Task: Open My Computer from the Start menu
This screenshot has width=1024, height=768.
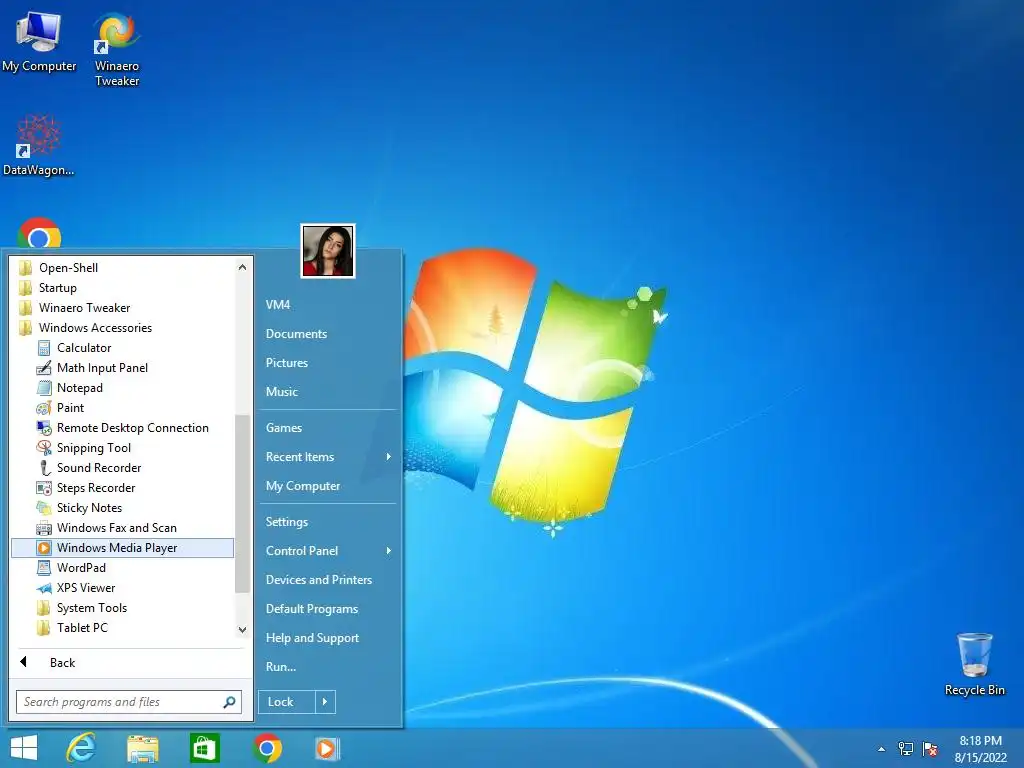Action: tap(328, 486)
